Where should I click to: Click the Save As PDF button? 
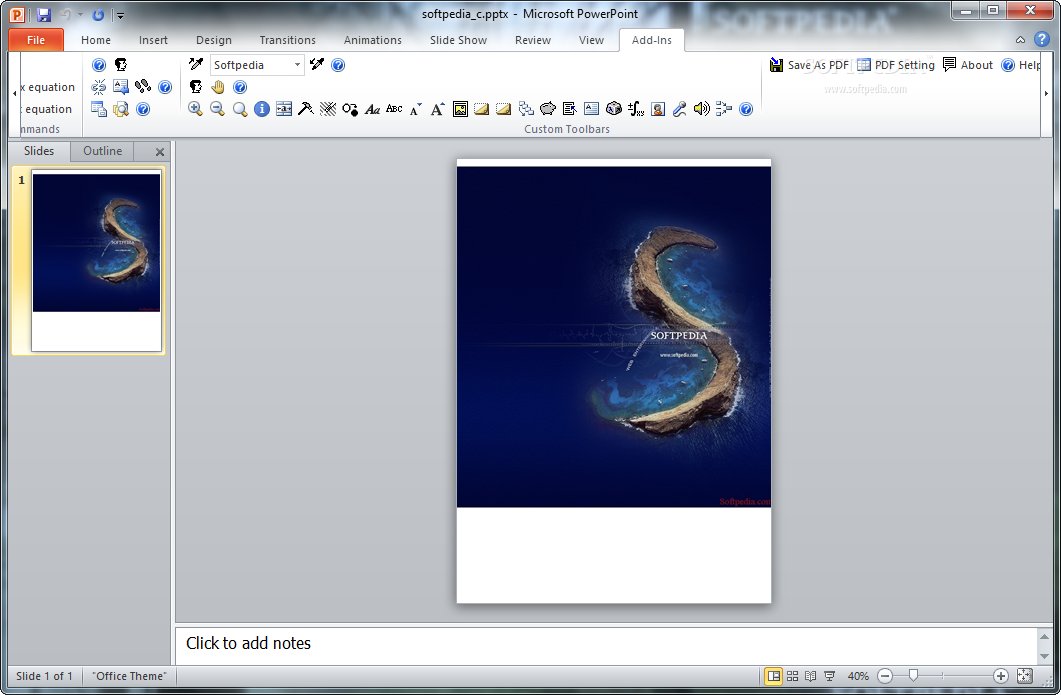(x=809, y=65)
